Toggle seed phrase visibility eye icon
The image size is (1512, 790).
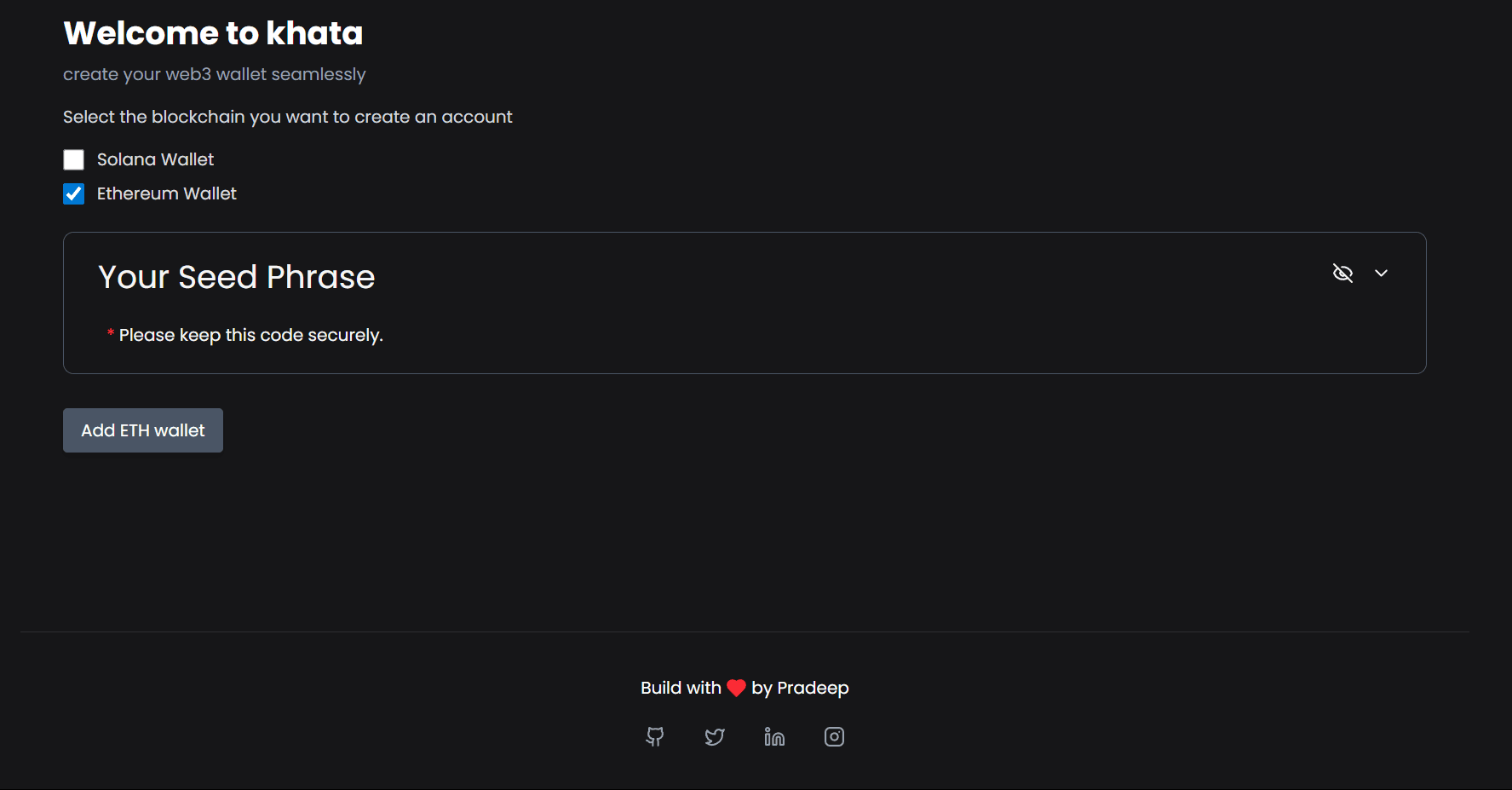click(x=1342, y=273)
